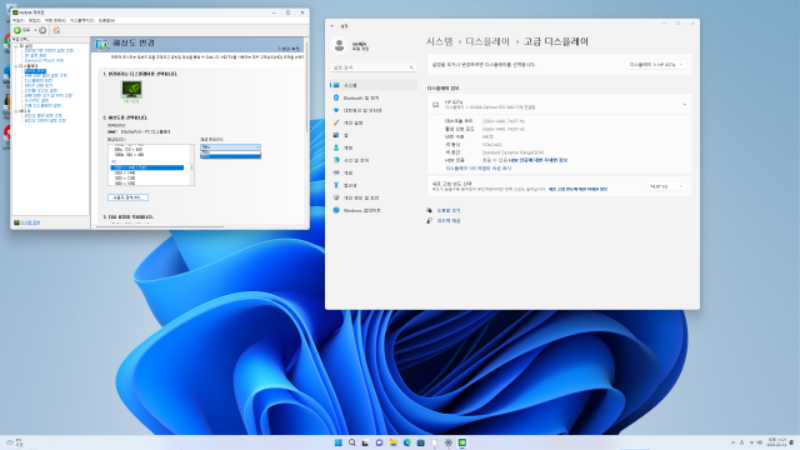800x450 pixels.
Task: Open Apps (앱) in Settings sidebar
Action: point(373,135)
